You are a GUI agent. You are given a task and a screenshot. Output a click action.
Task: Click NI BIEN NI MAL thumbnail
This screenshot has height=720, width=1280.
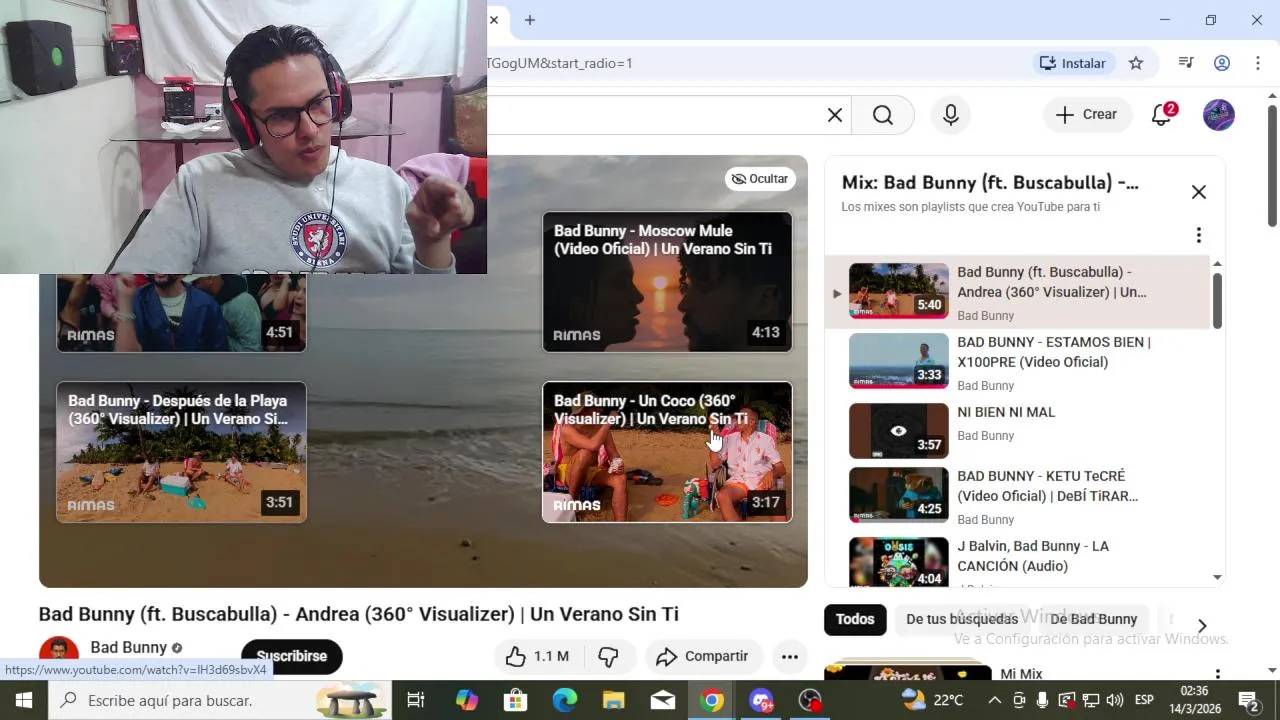(899, 431)
